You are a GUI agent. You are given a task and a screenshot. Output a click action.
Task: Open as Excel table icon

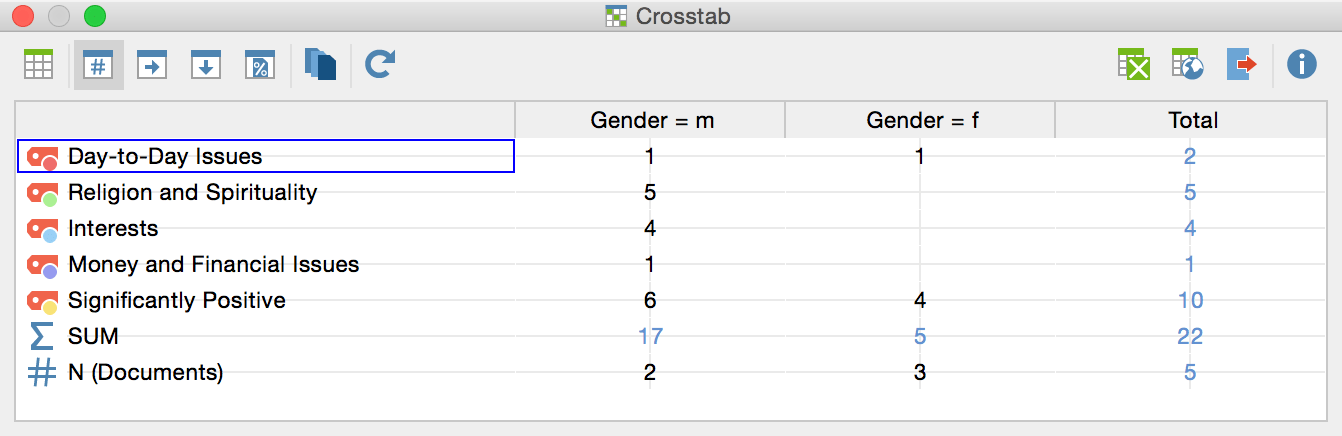[1133, 66]
